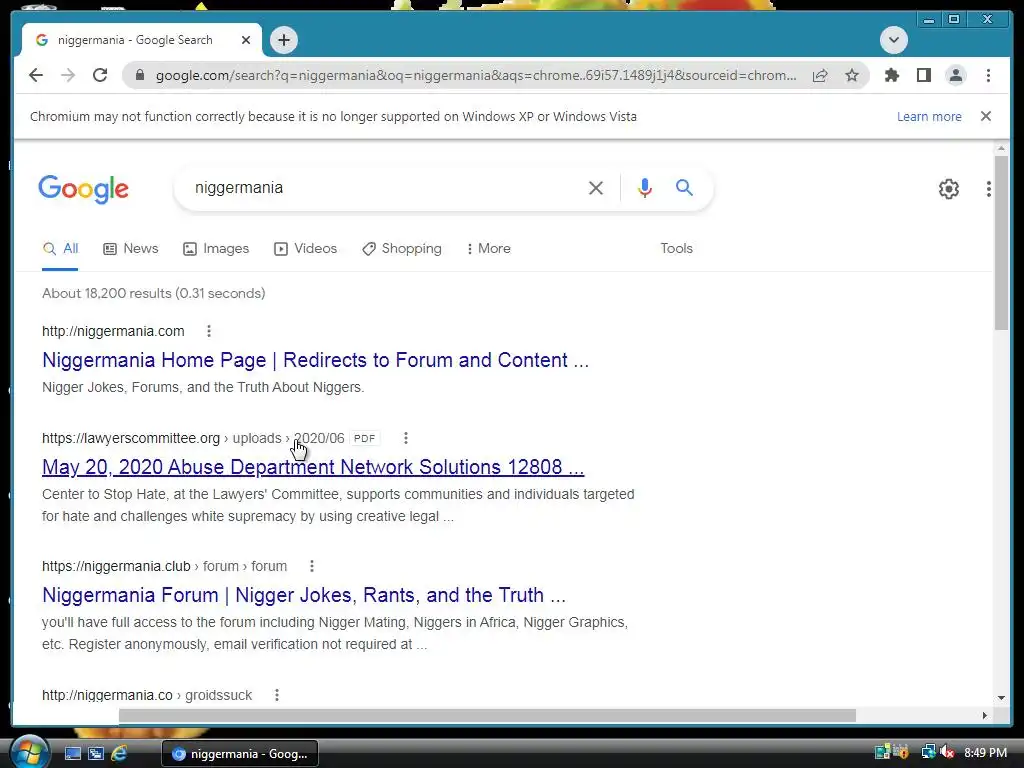The width and height of the screenshot is (1024, 768).
Task: Click the network tray icon
Action: click(928, 753)
